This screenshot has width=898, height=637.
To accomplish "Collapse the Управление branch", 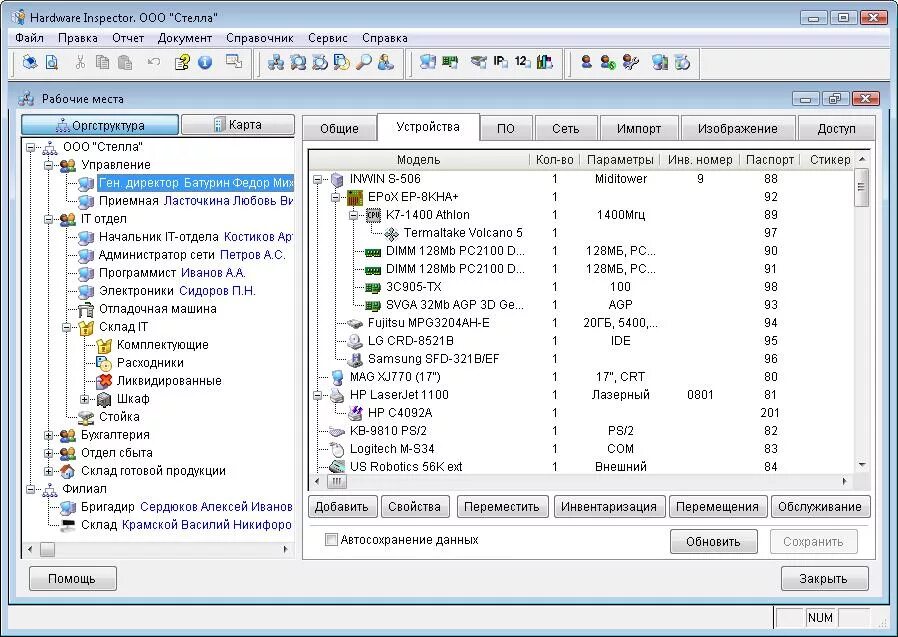I will tap(49, 165).
